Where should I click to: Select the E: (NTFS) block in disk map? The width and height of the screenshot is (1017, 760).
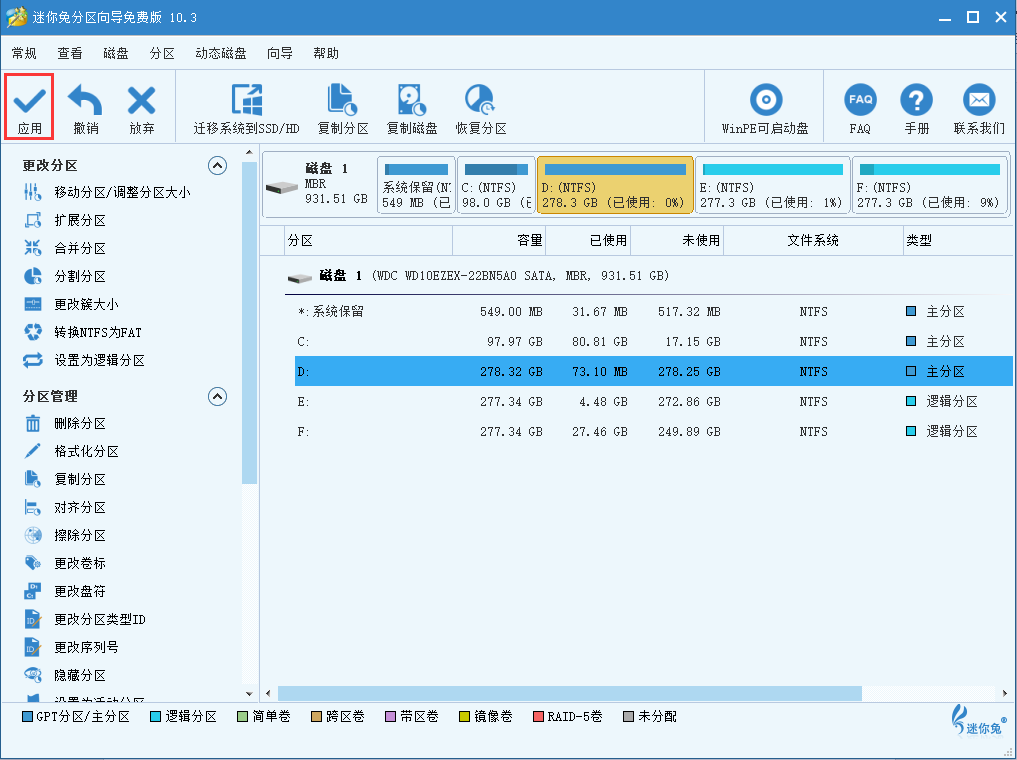[x=772, y=185]
